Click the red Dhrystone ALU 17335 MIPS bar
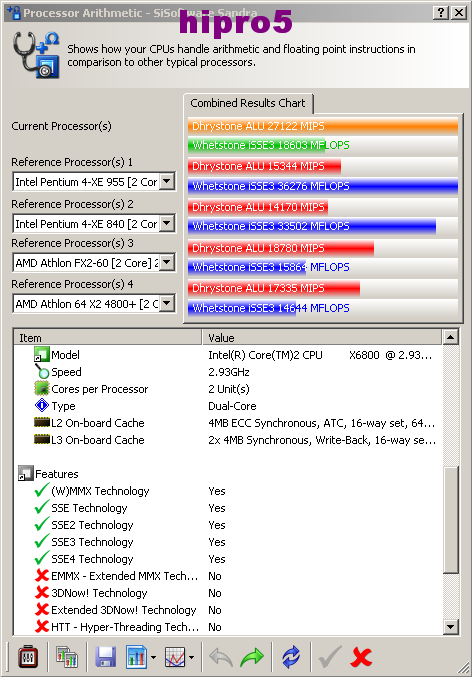Screen dimensions: 472x677 click(274, 288)
